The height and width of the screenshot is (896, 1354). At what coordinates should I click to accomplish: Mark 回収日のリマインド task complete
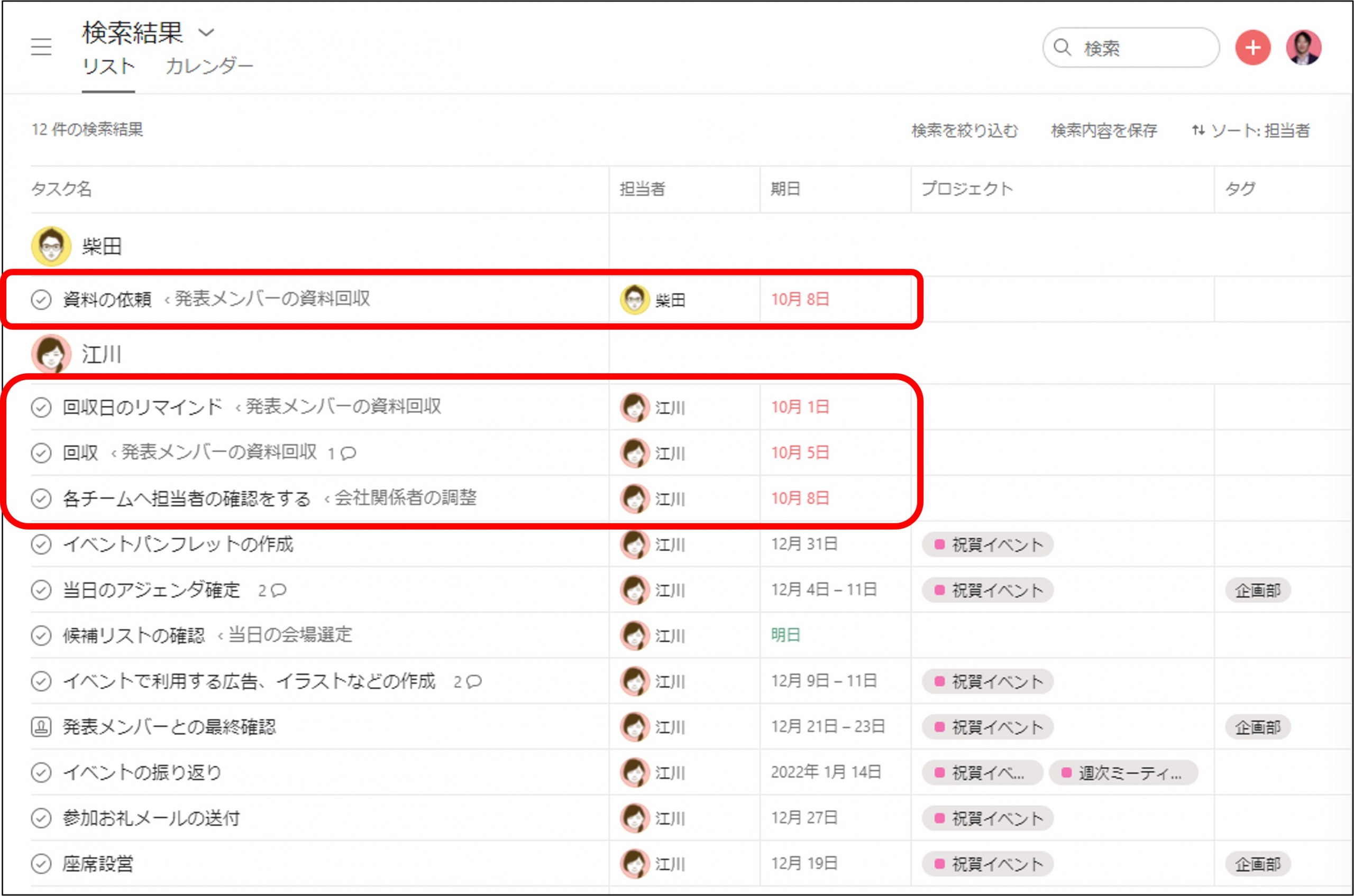click(41, 407)
